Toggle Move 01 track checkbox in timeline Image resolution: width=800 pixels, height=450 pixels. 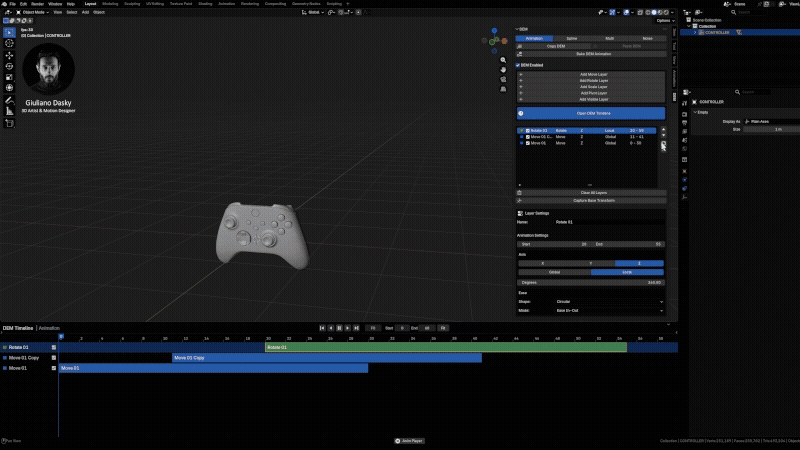click(x=54, y=368)
